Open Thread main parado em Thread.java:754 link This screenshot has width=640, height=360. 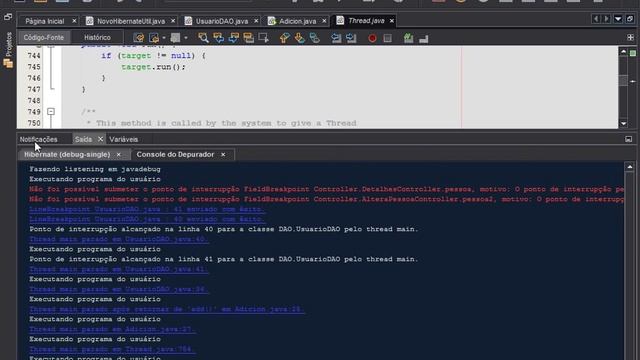coord(112,349)
